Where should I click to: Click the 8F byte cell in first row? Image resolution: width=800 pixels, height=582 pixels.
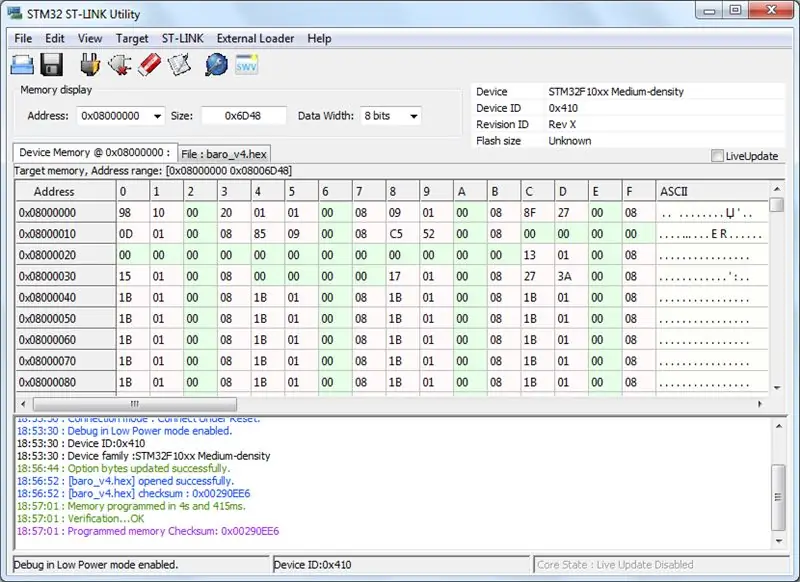point(538,213)
